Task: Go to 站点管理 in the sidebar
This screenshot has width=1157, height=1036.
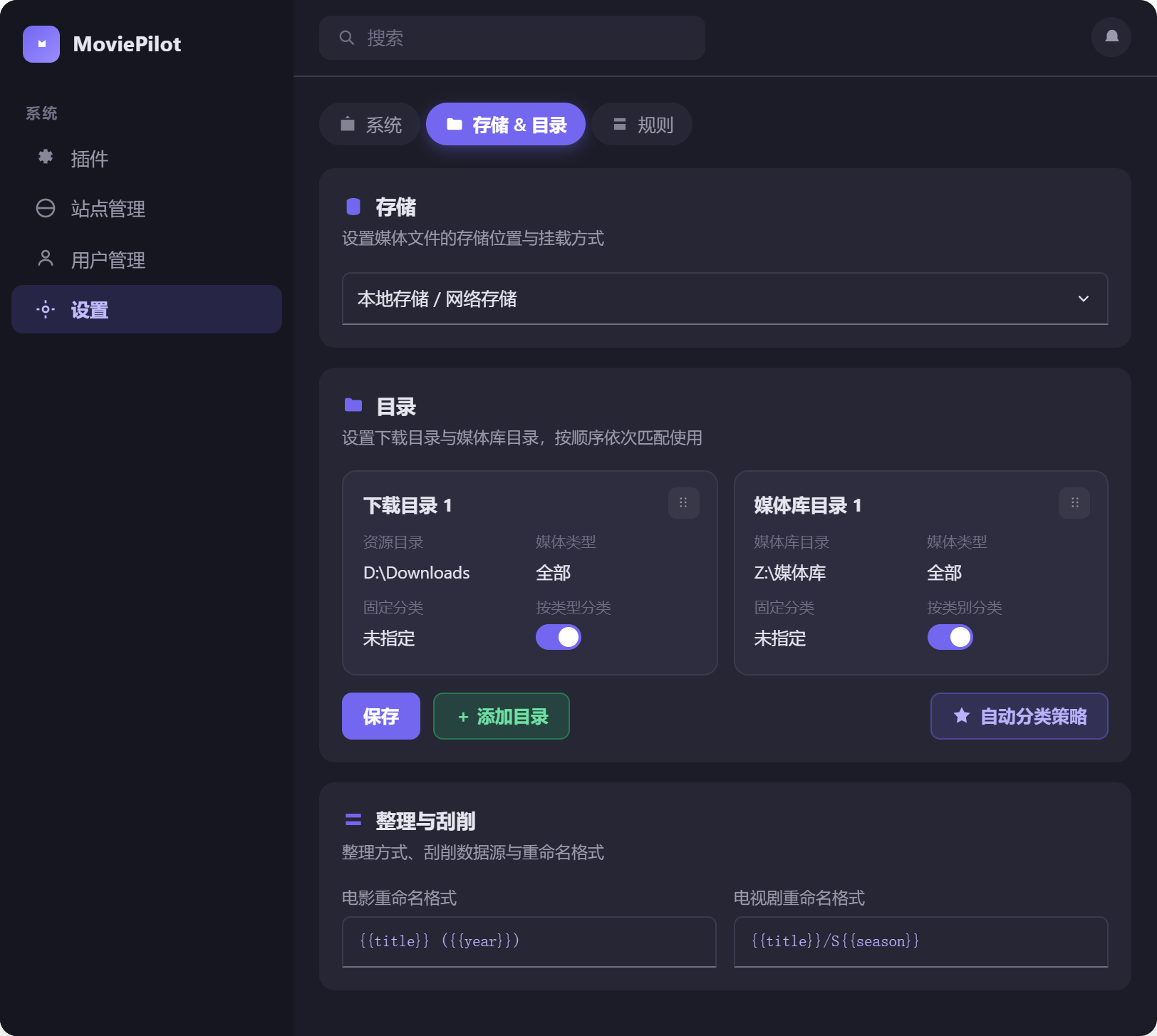Action: pyautogui.click(x=147, y=208)
